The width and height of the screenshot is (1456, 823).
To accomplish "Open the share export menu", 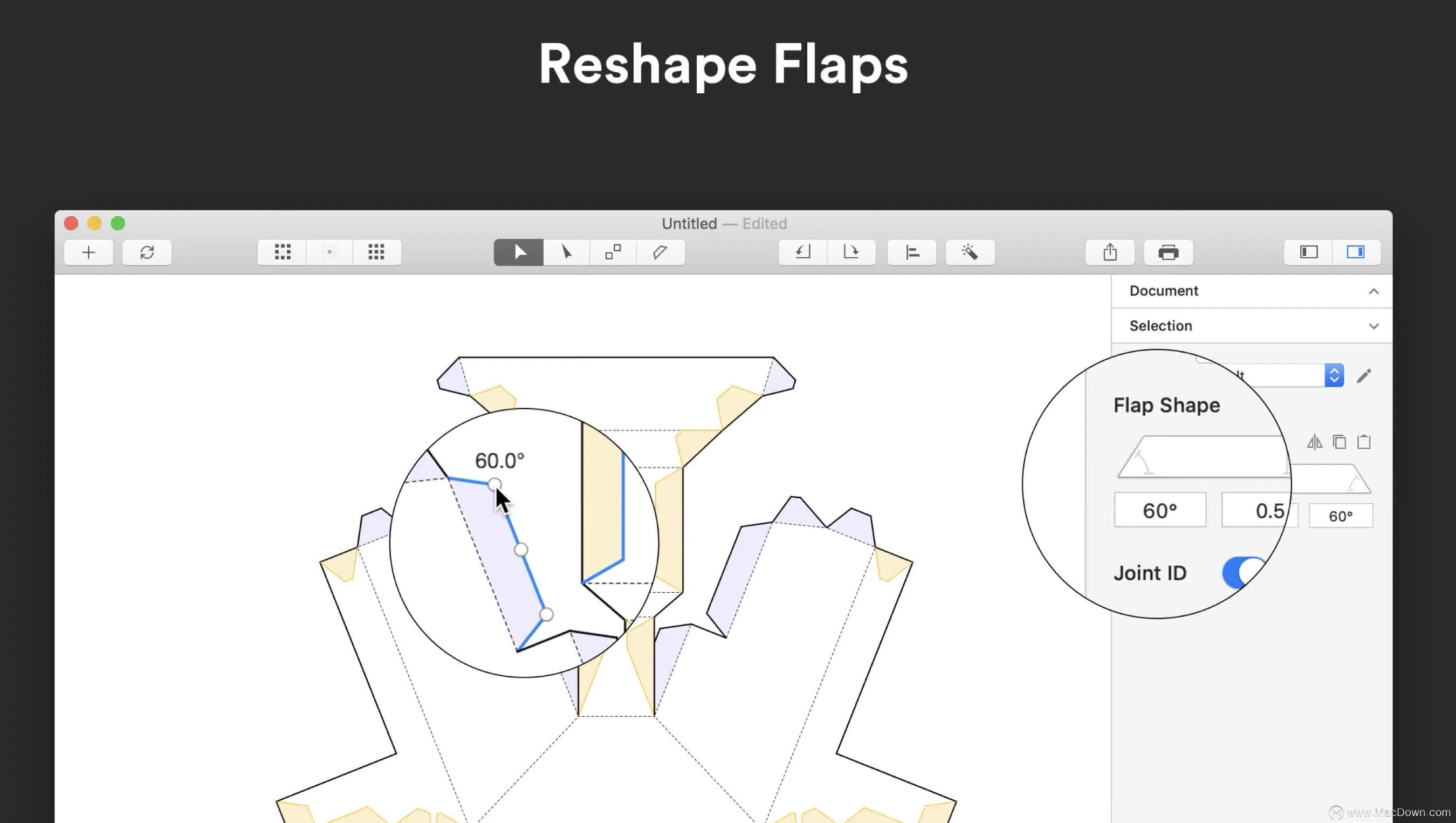I will coord(1109,252).
